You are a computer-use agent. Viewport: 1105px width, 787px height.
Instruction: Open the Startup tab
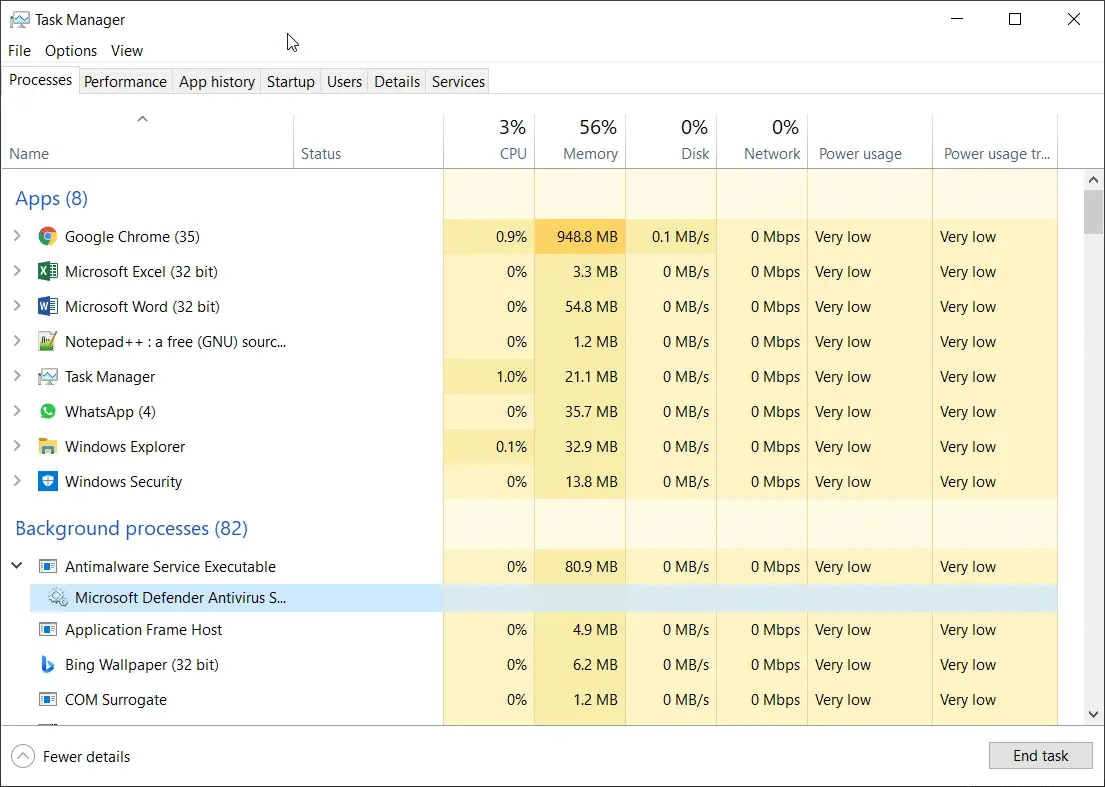pyautogui.click(x=290, y=82)
